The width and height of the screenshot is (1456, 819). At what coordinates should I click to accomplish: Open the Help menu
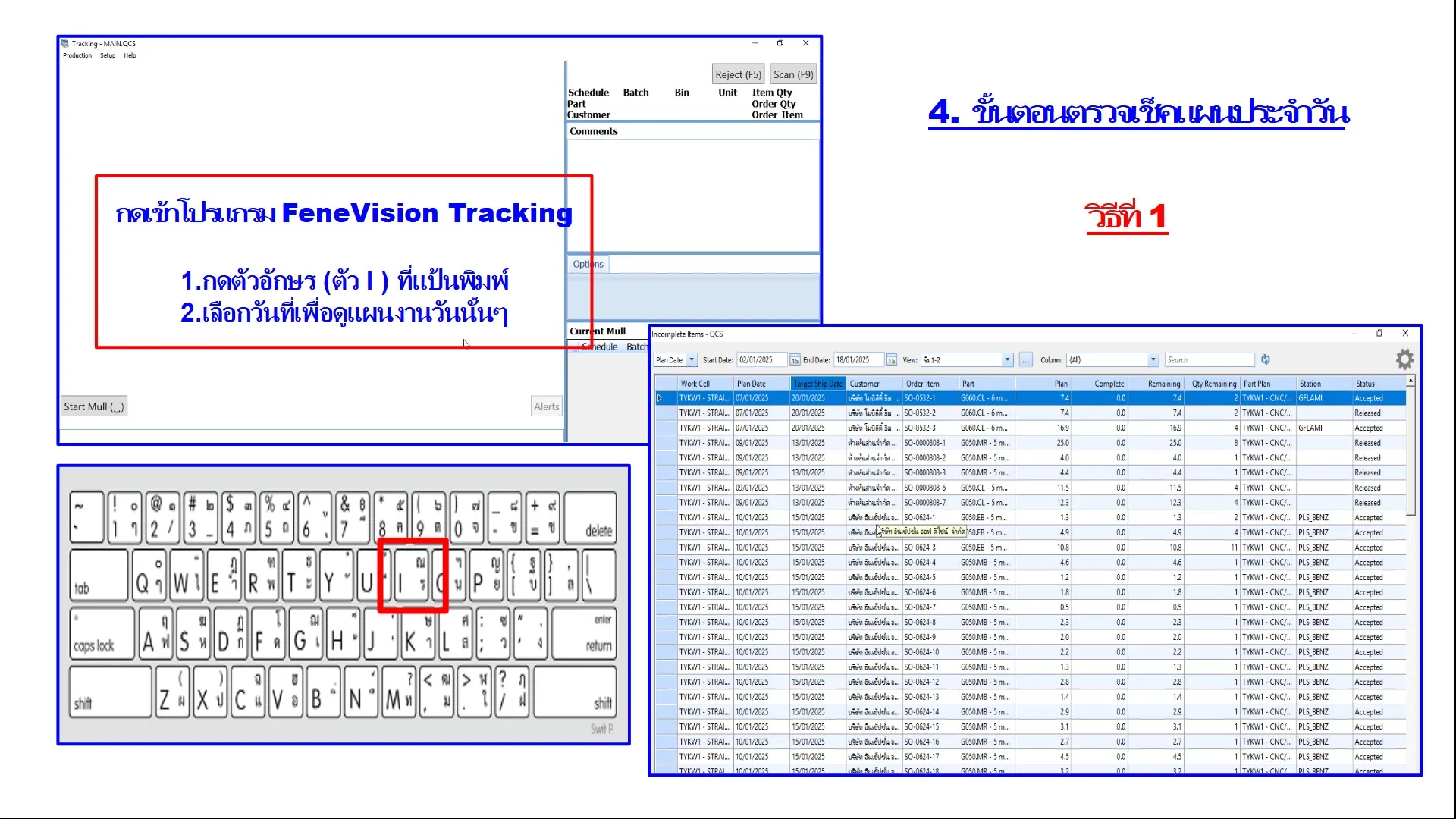coord(130,55)
